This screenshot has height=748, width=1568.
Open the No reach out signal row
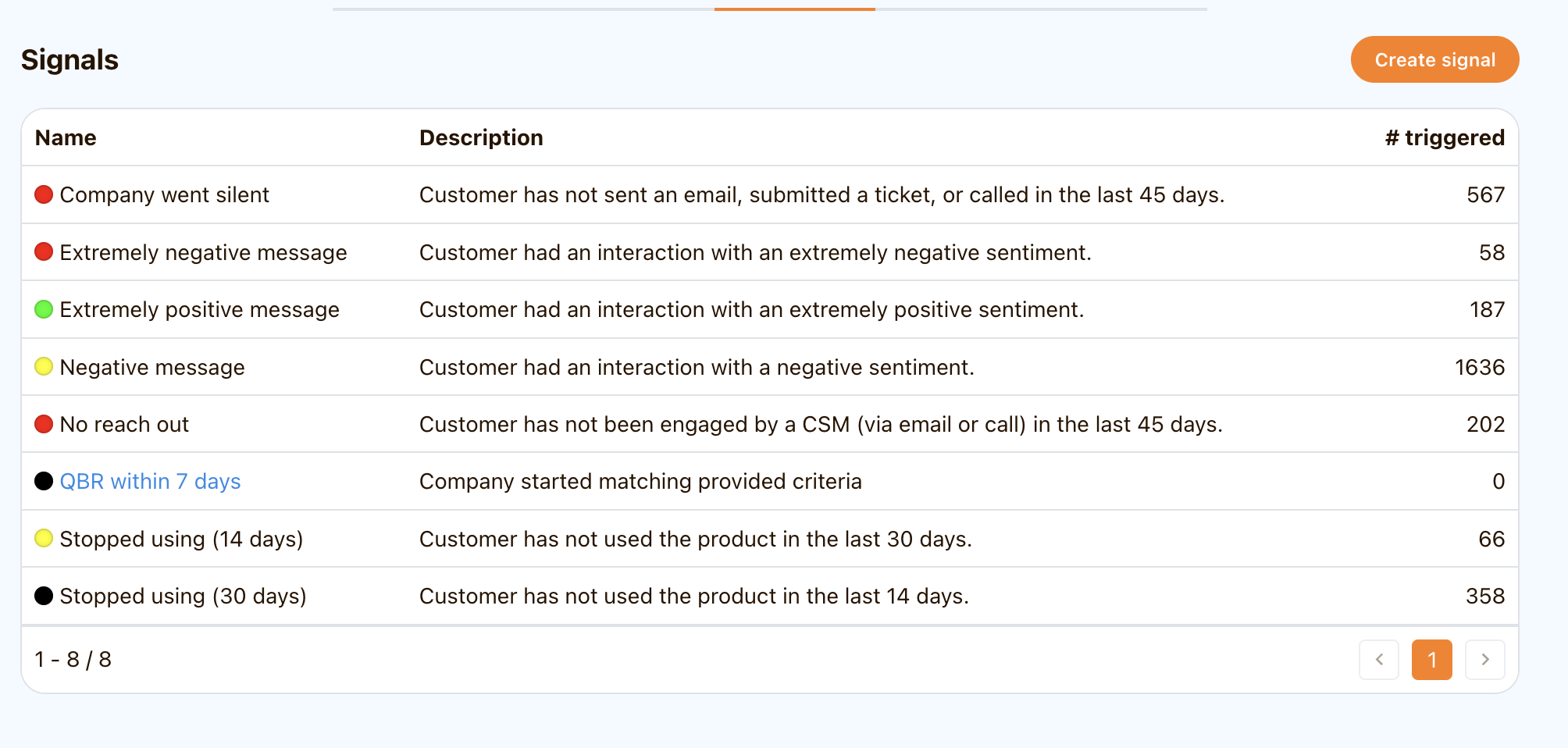click(x=124, y=425)
